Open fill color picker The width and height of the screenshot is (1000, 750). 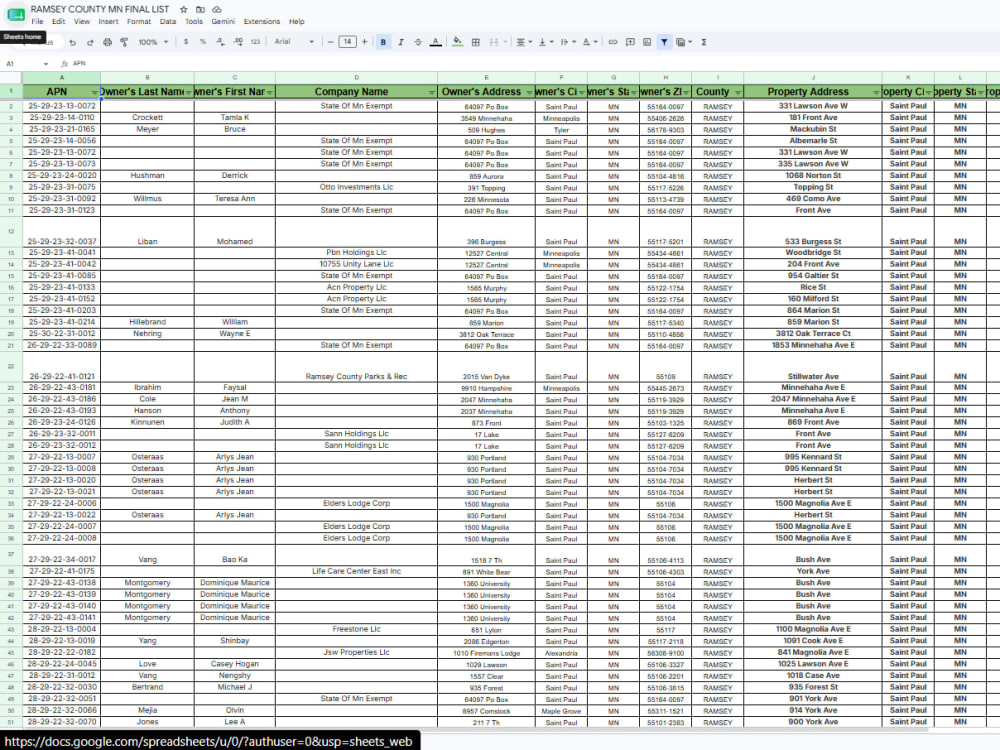(458, 42)
